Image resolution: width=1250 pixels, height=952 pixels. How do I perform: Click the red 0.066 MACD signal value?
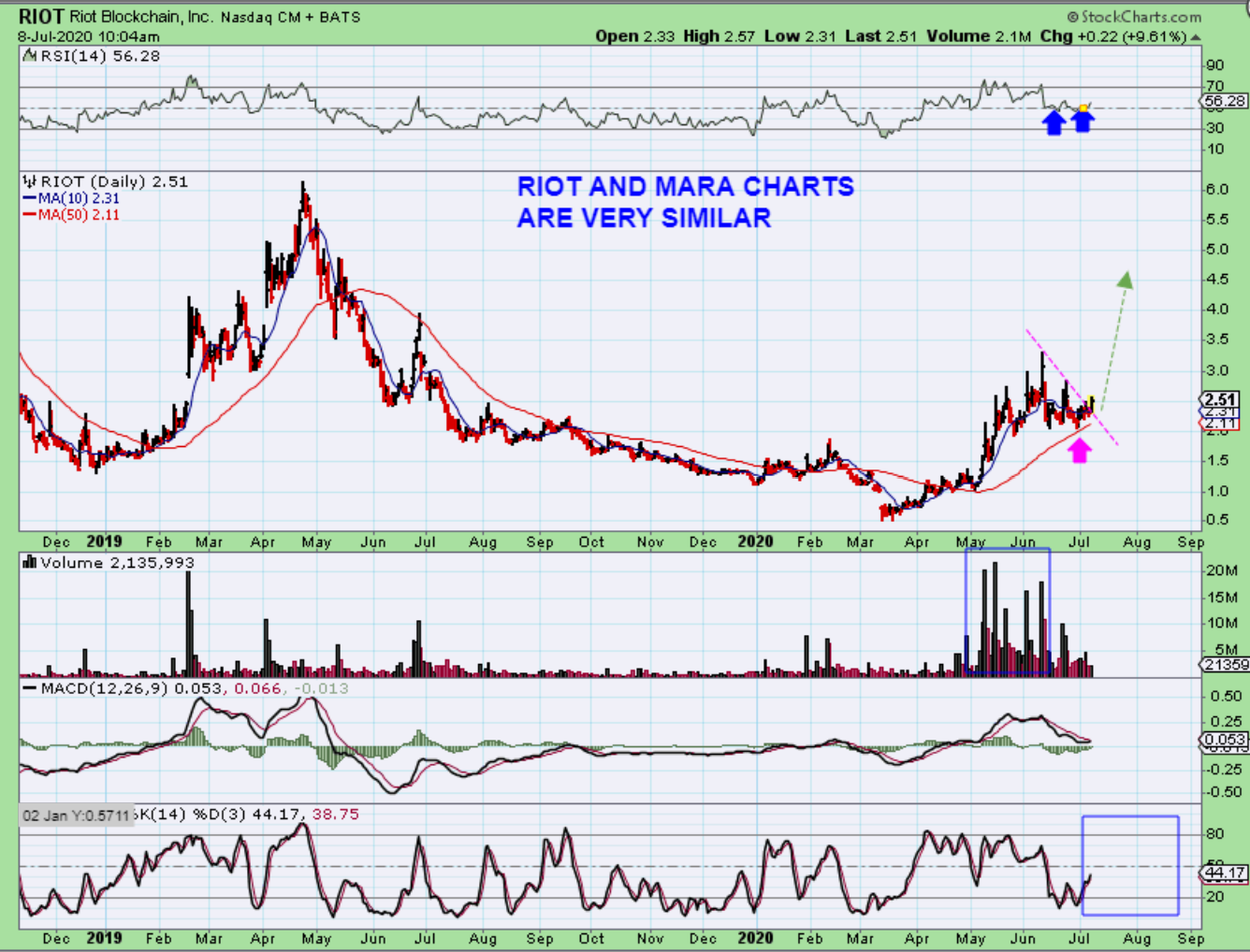(x=257, y=689)
